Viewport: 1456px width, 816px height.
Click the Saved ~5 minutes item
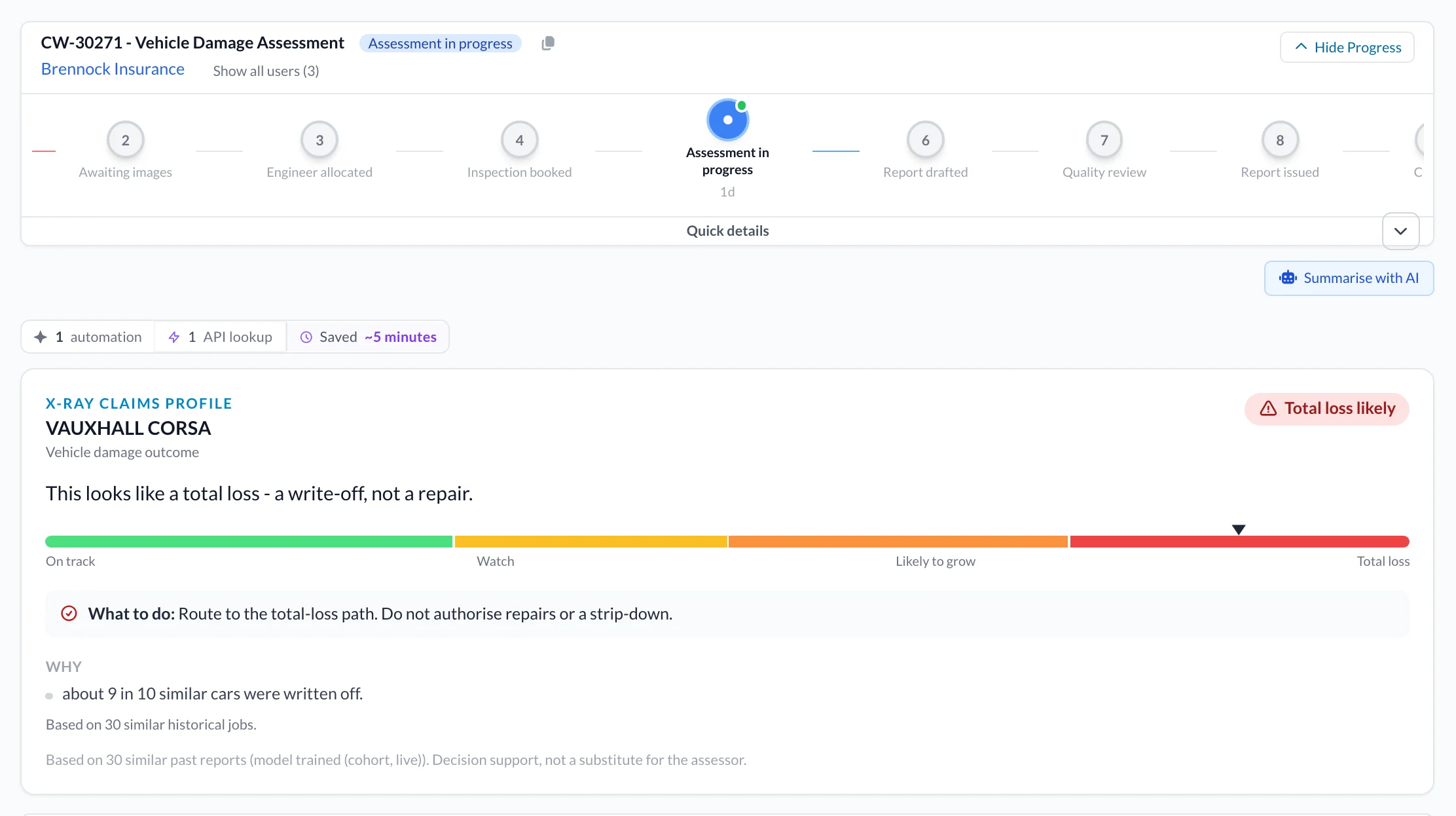click(x=368, y=337)
